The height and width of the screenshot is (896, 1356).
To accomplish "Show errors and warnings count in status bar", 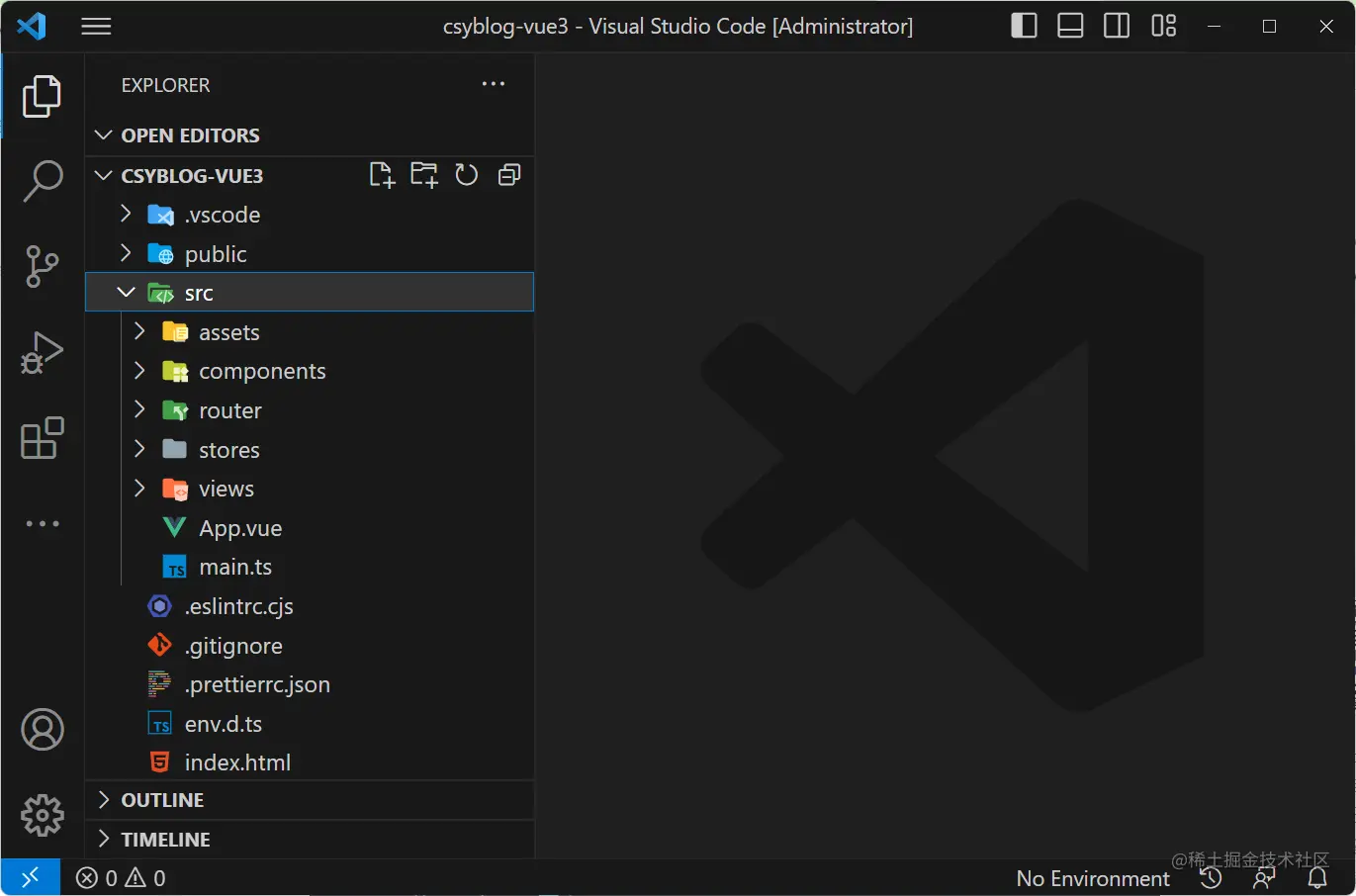I will click(121, 878).
